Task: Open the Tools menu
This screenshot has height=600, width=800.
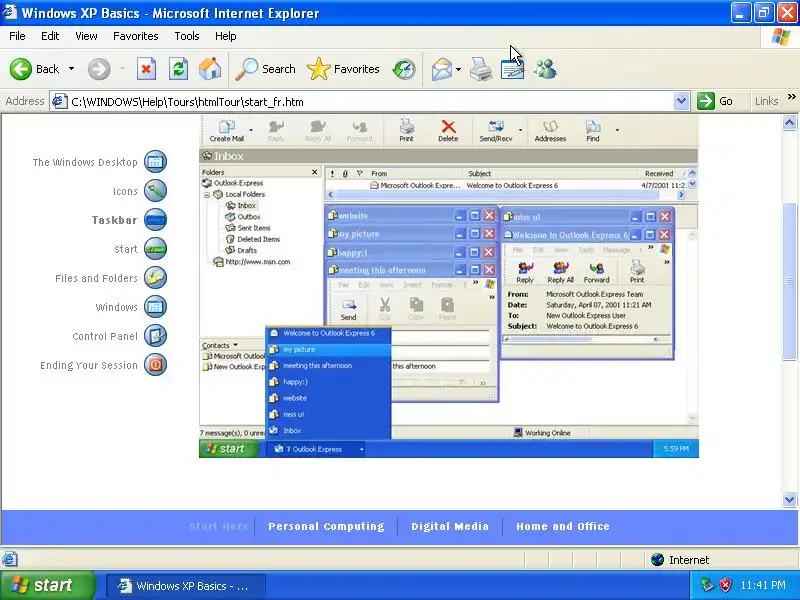Action: pos(187,36)
